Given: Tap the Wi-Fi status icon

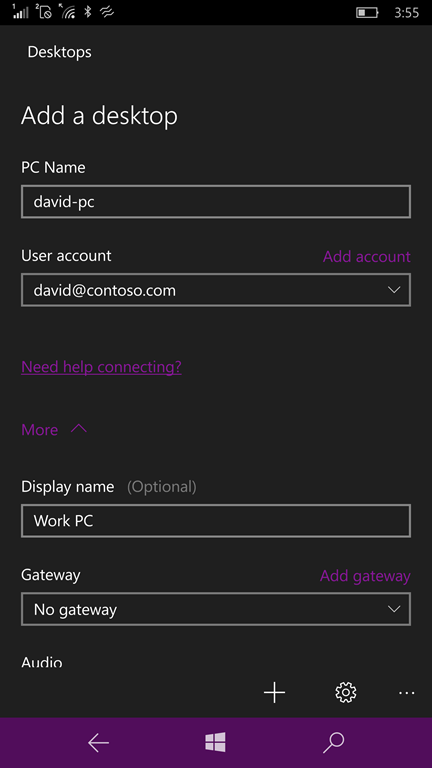Looking at the screenshot, I should click(x=68, y=11).
